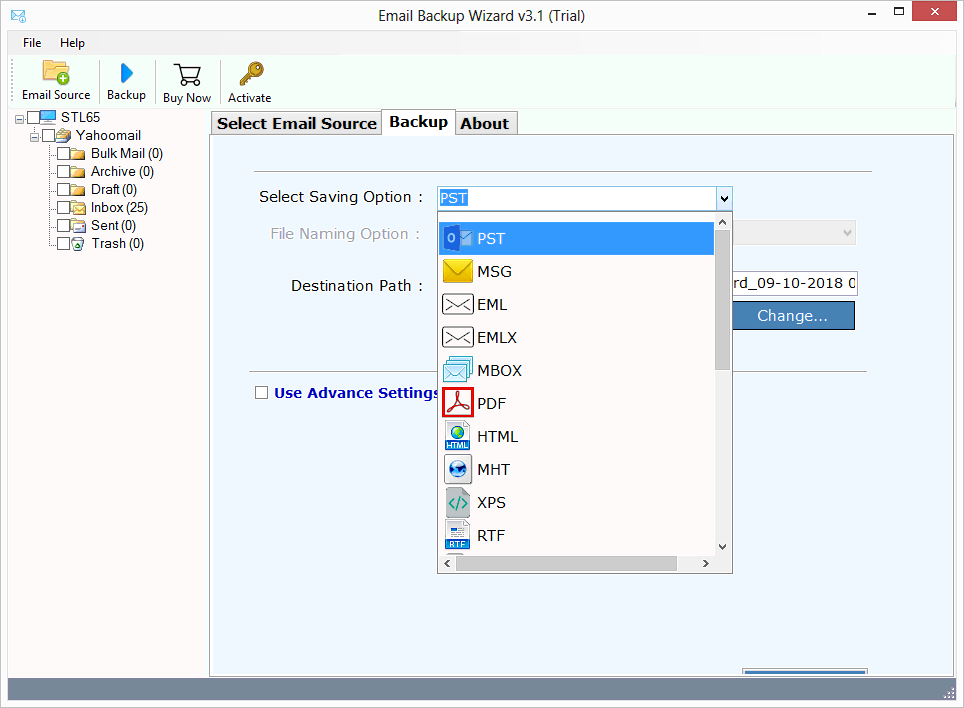
Task: Click the PST combo box field
Action: pos(577,199)
